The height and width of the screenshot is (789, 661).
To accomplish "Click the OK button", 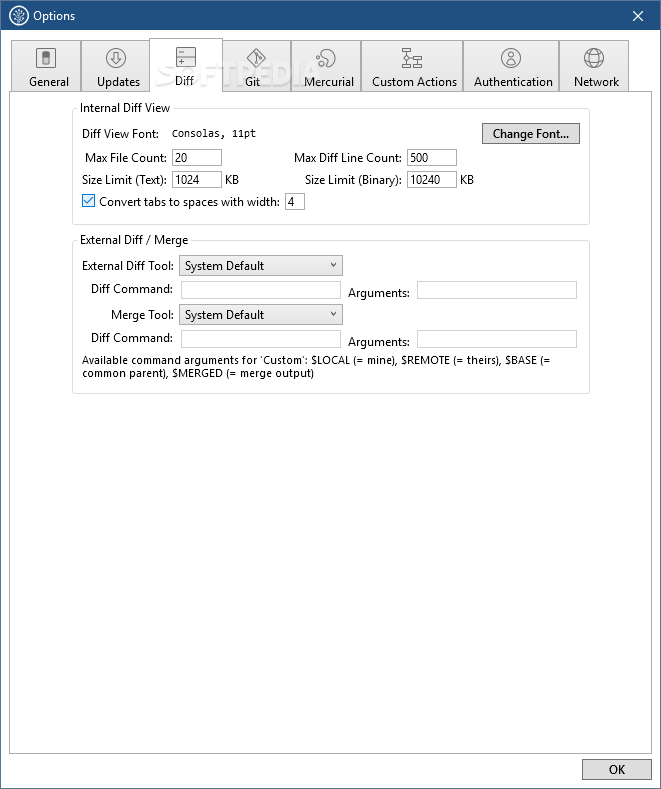I will pos(617,769).
